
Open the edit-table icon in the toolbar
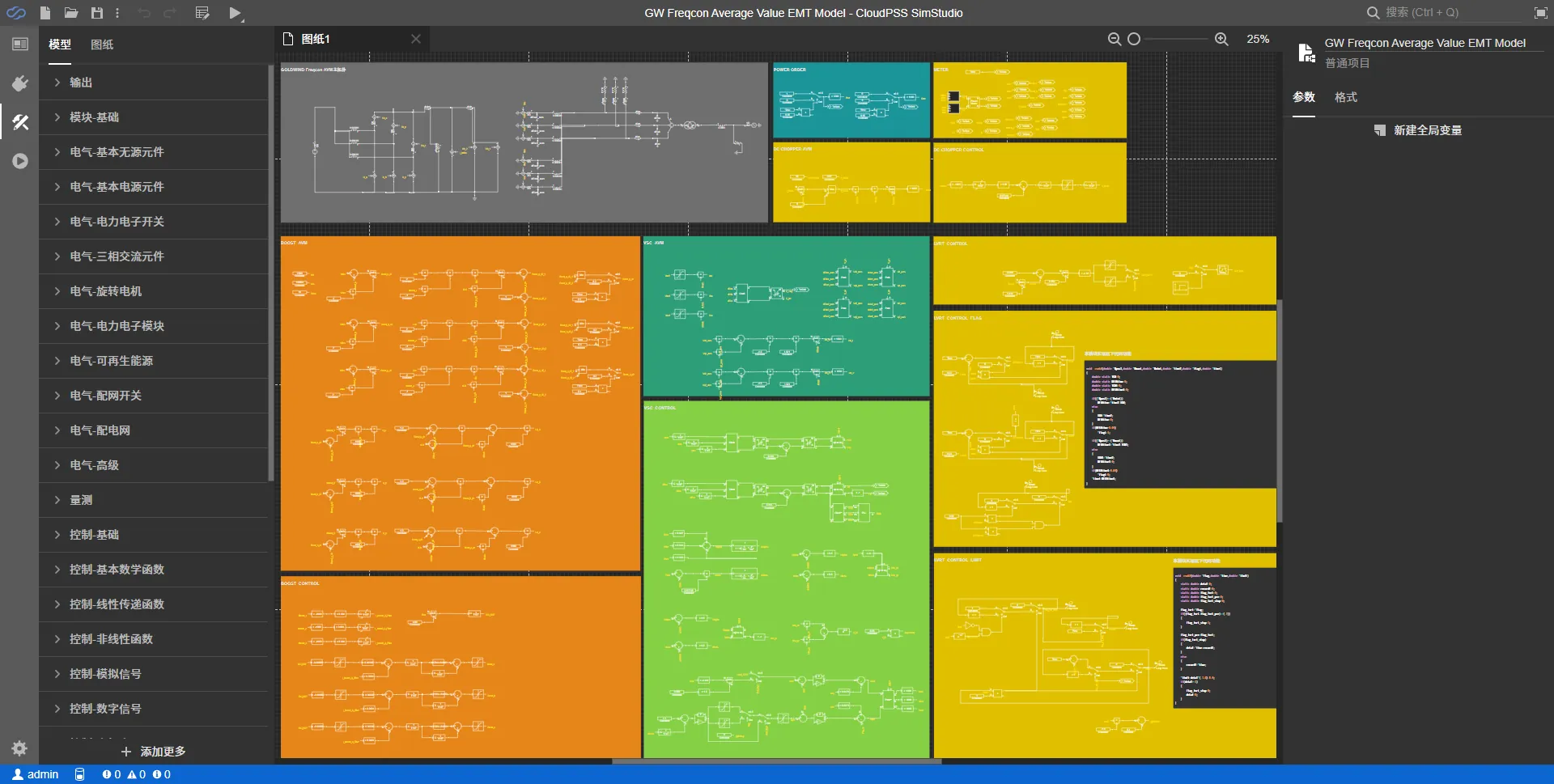click(202, 13)
